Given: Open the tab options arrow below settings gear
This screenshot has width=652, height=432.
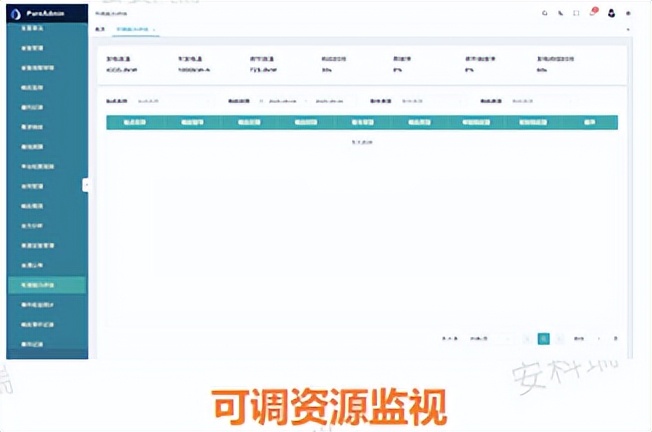Looking at the screenshot, I should (x=628, y=30).
